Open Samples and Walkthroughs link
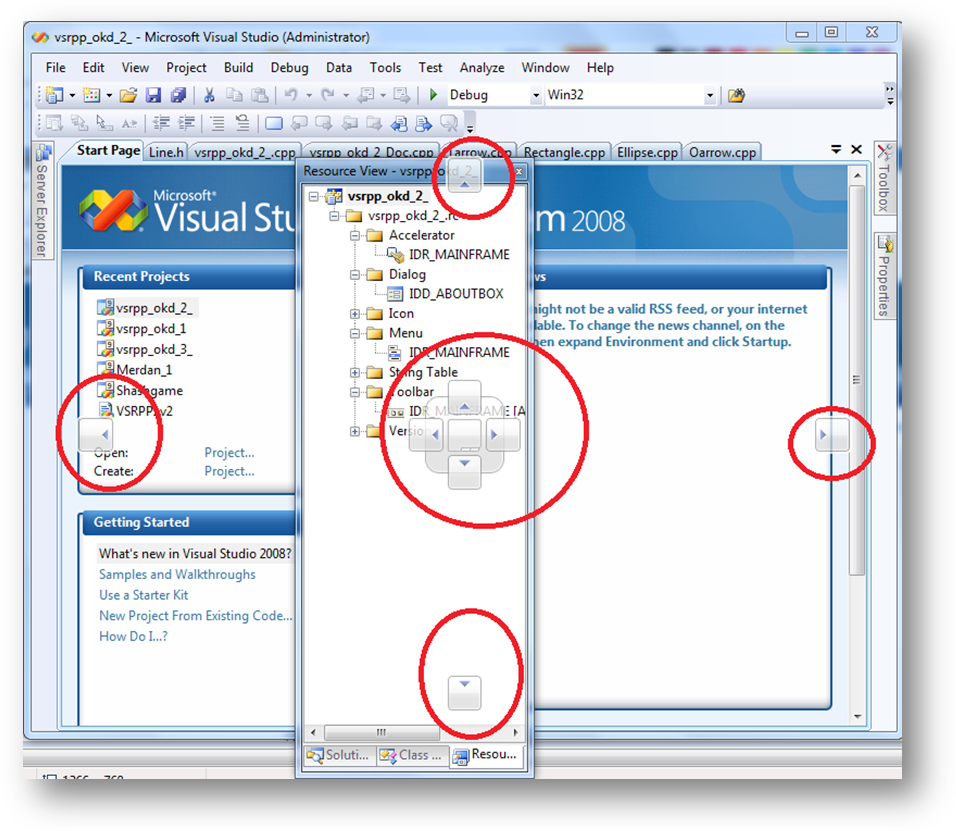This screenshot has height=831, width=956. [x=177, y=574]
